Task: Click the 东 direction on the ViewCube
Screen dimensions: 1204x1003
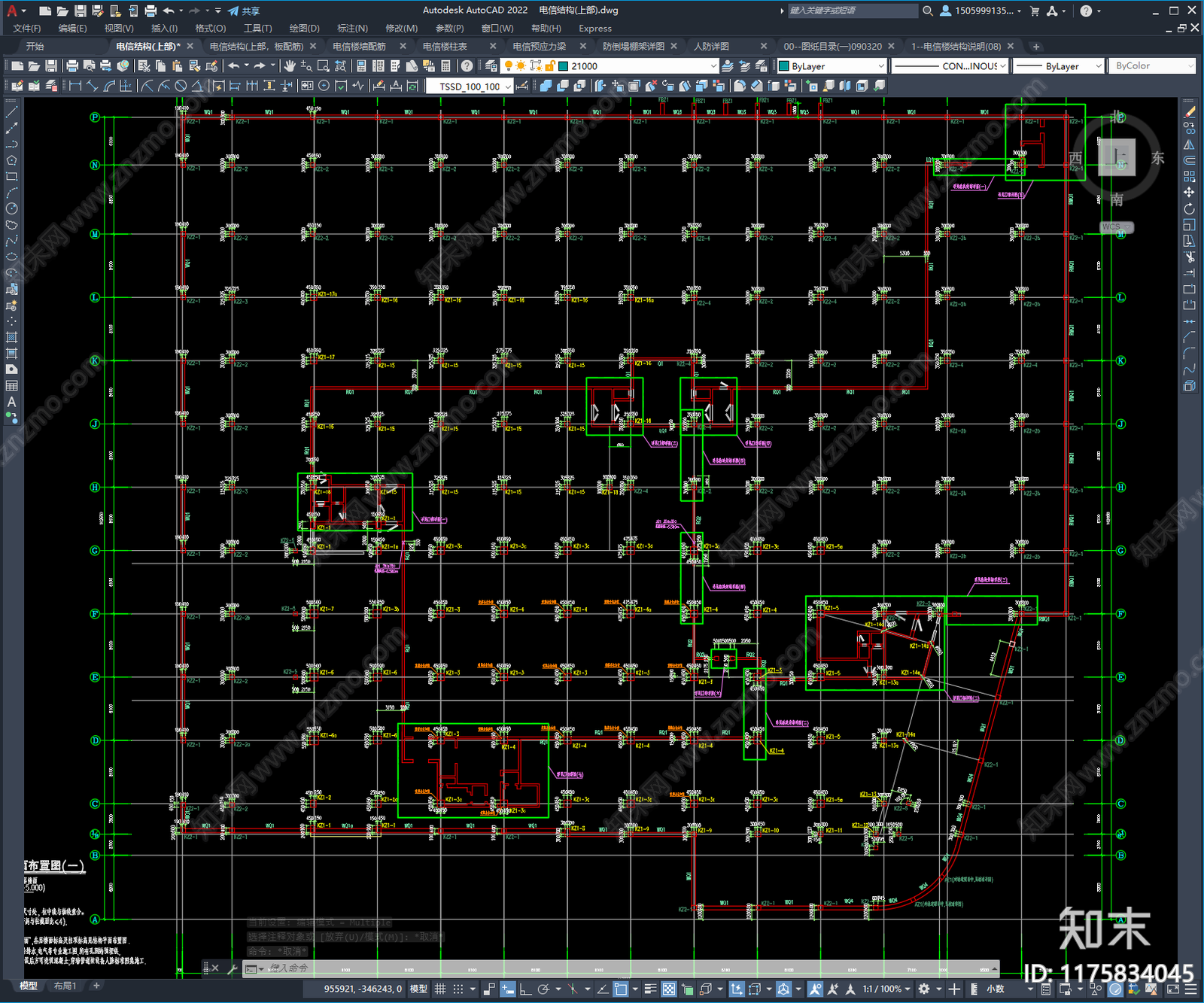Action: click(1157, 158)
